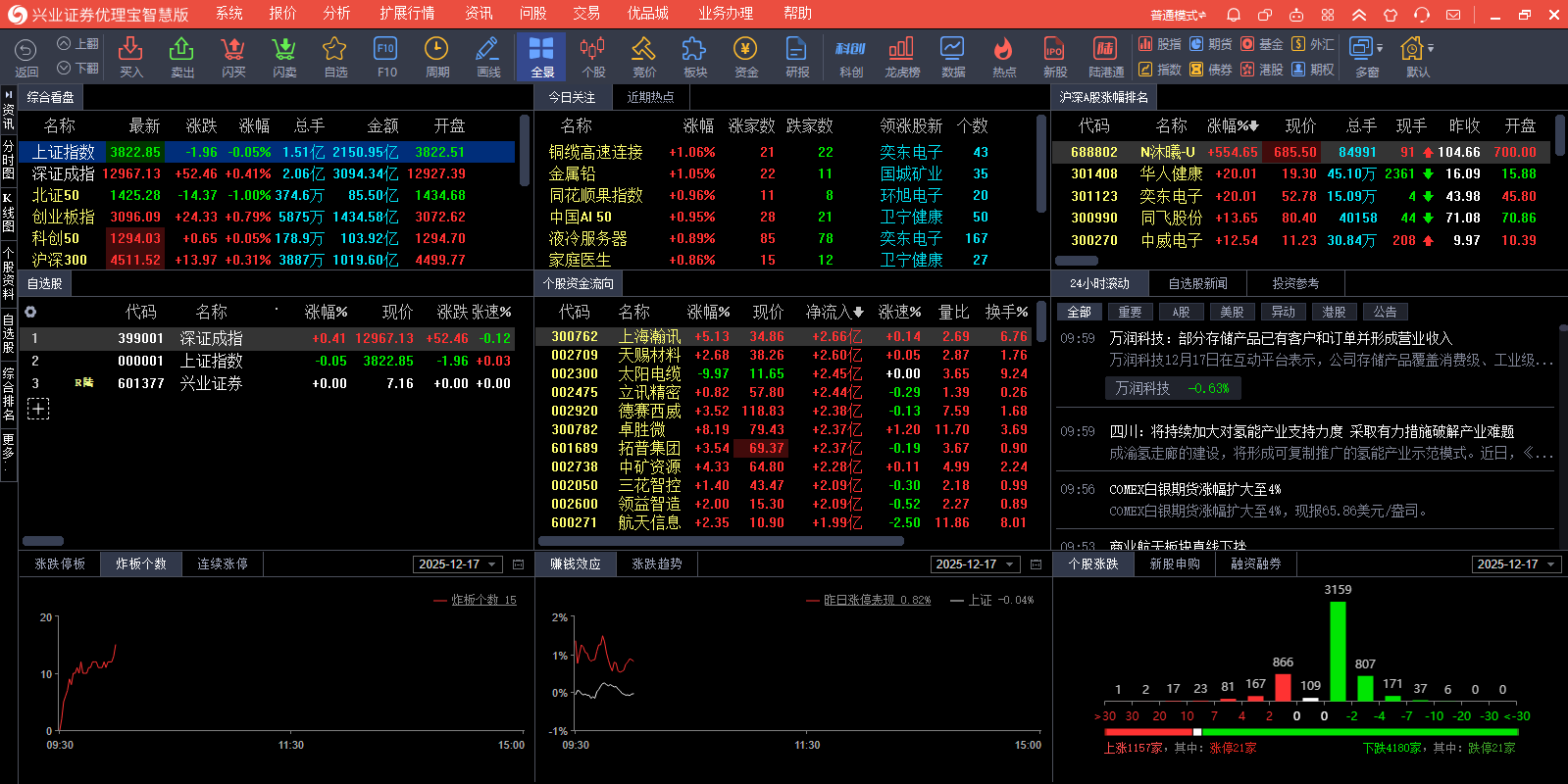Image resolution: width=1568 pixels, height=784 pixels.
Task: Click the 万润科技 stock tag link
Action: [1172, 388]
